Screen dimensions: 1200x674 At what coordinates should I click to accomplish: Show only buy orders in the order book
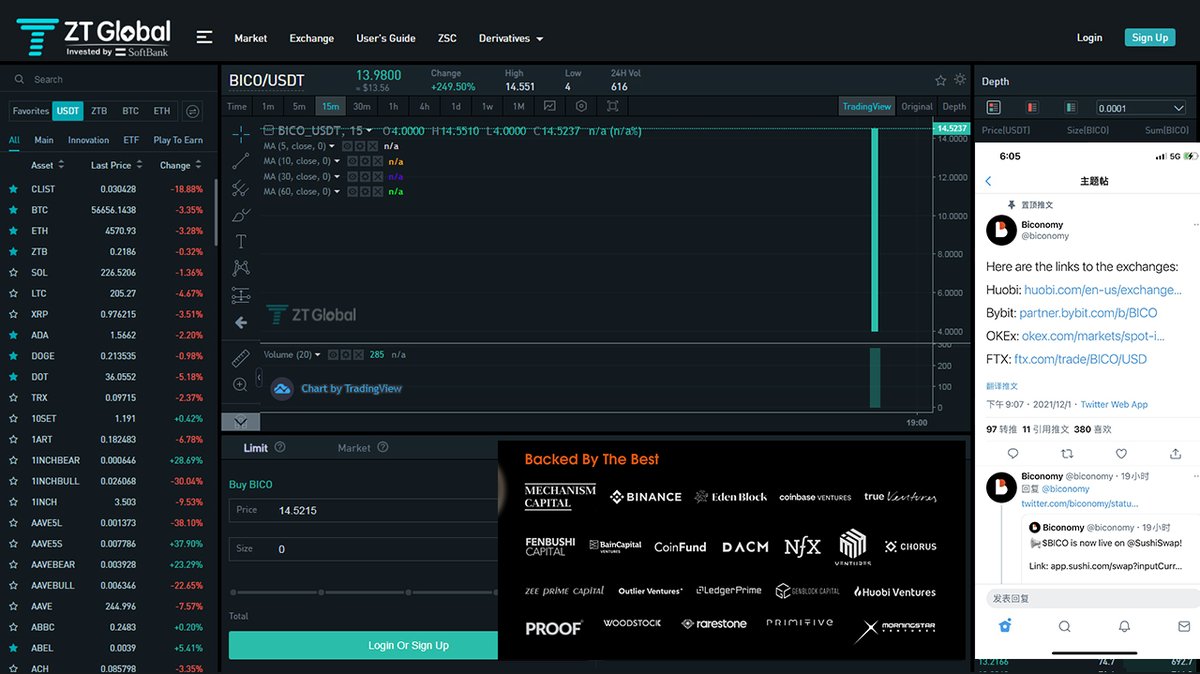(1070, 107)
